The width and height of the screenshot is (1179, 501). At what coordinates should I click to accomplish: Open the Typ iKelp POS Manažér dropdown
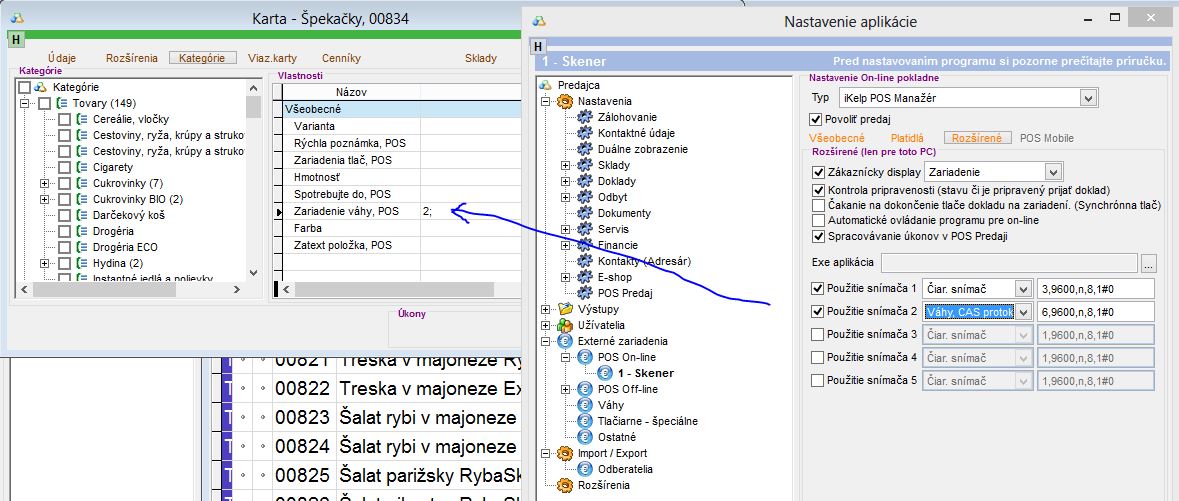pos(1088,98)
